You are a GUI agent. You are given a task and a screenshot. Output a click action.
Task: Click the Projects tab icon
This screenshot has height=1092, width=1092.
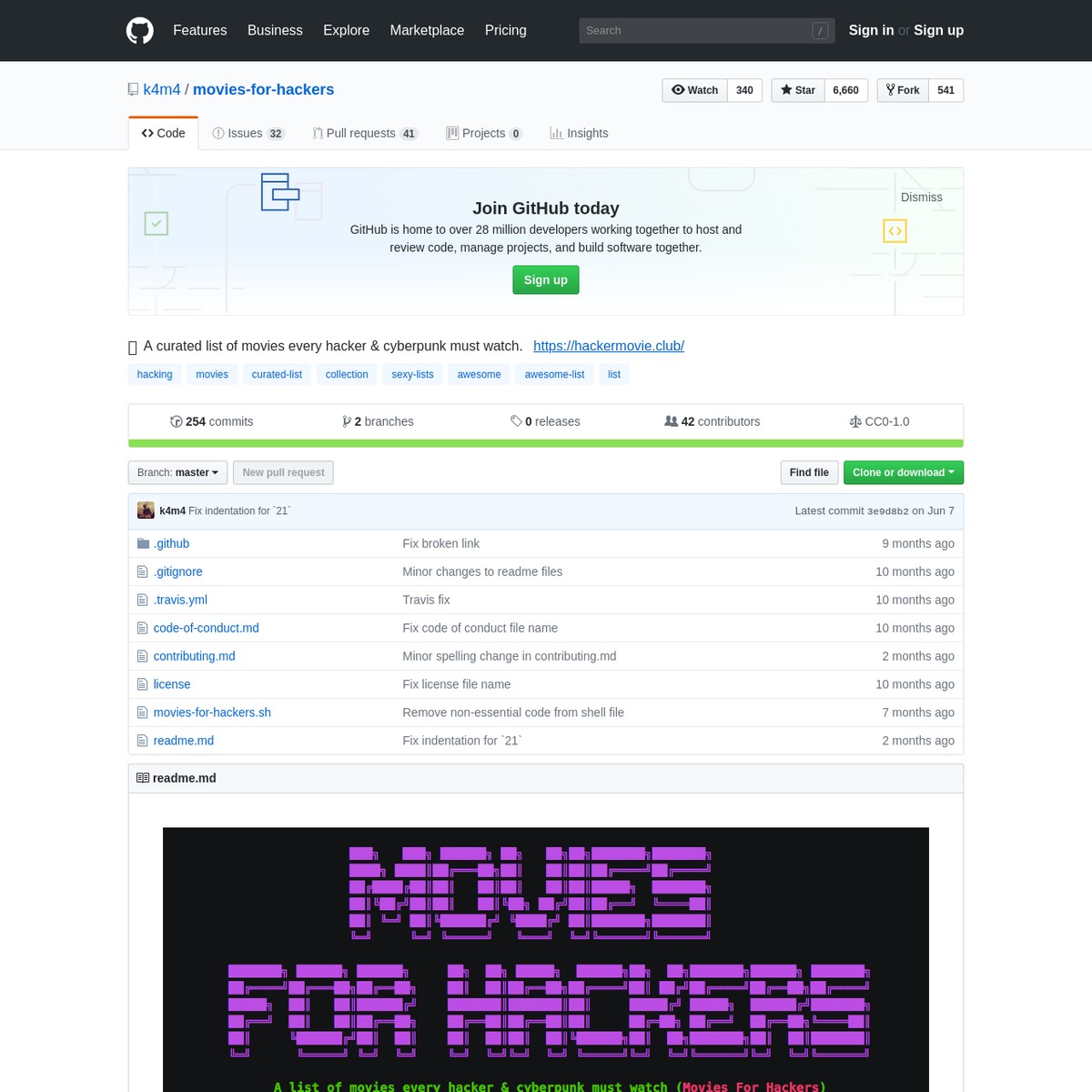click(452, 133)
